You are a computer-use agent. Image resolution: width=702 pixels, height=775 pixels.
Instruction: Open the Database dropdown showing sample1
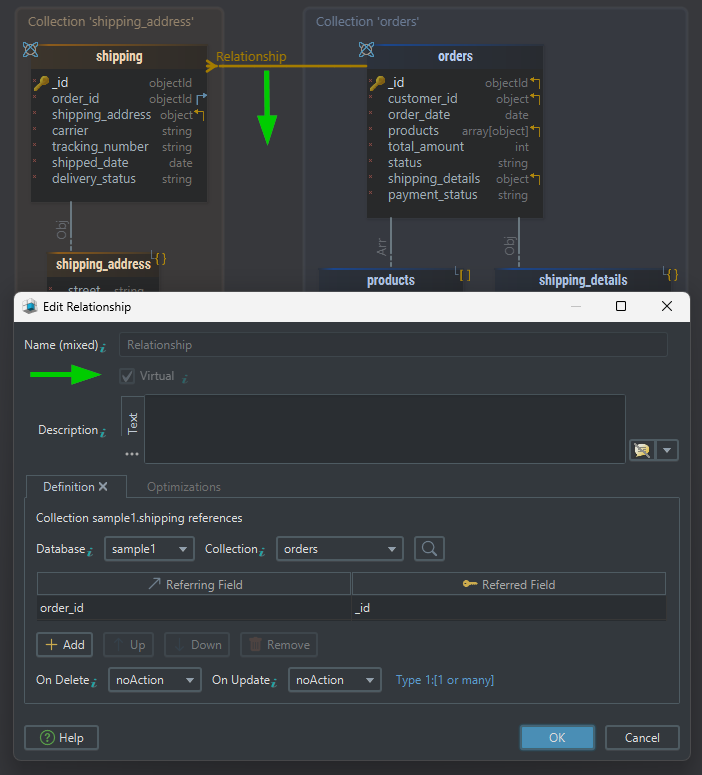(x=149, y=549)
